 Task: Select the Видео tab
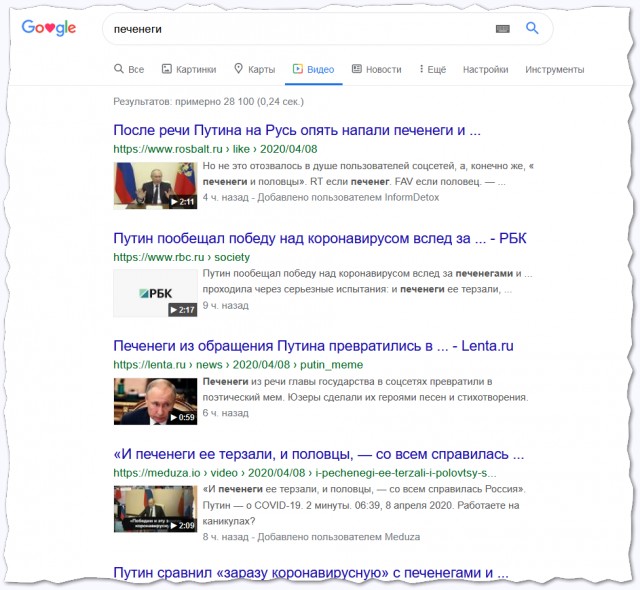[313, 69]
